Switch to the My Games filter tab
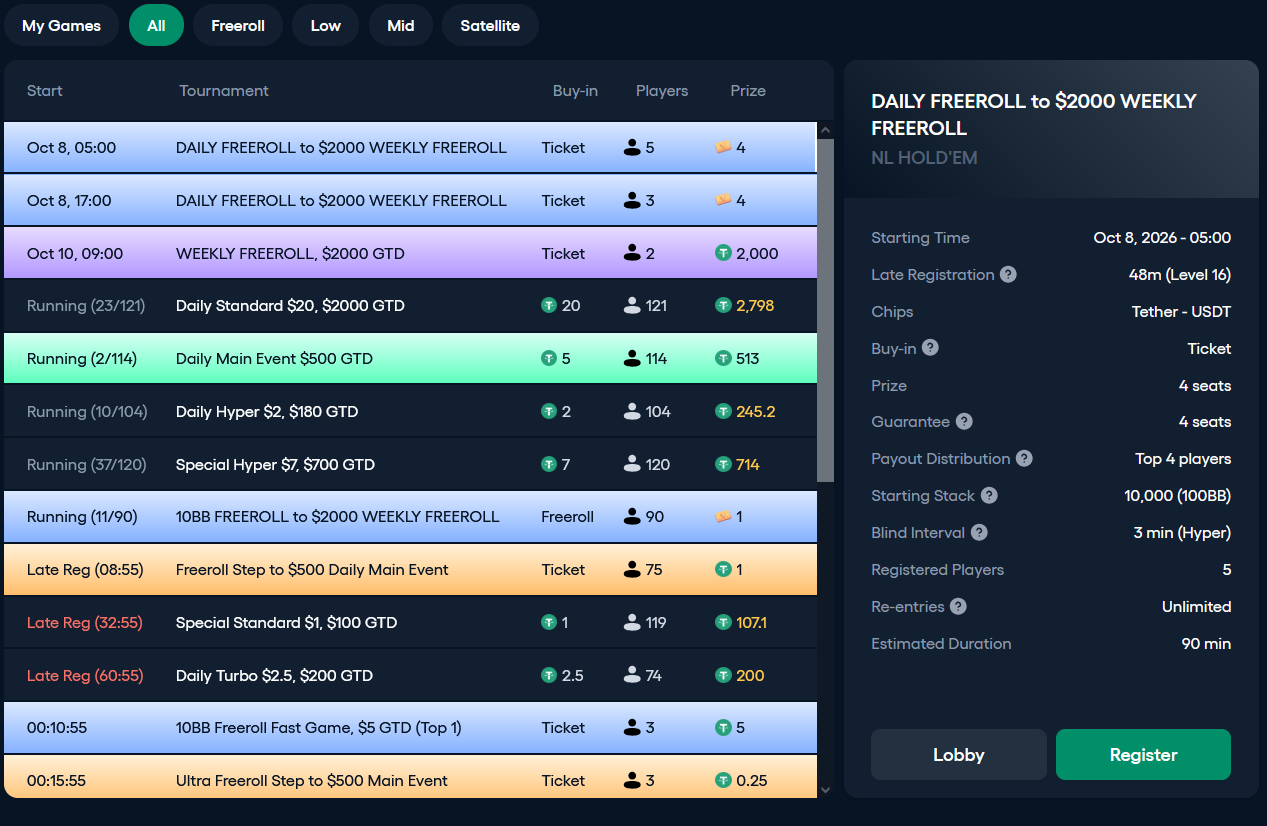 pyautogui.click(x=61, y=26)
